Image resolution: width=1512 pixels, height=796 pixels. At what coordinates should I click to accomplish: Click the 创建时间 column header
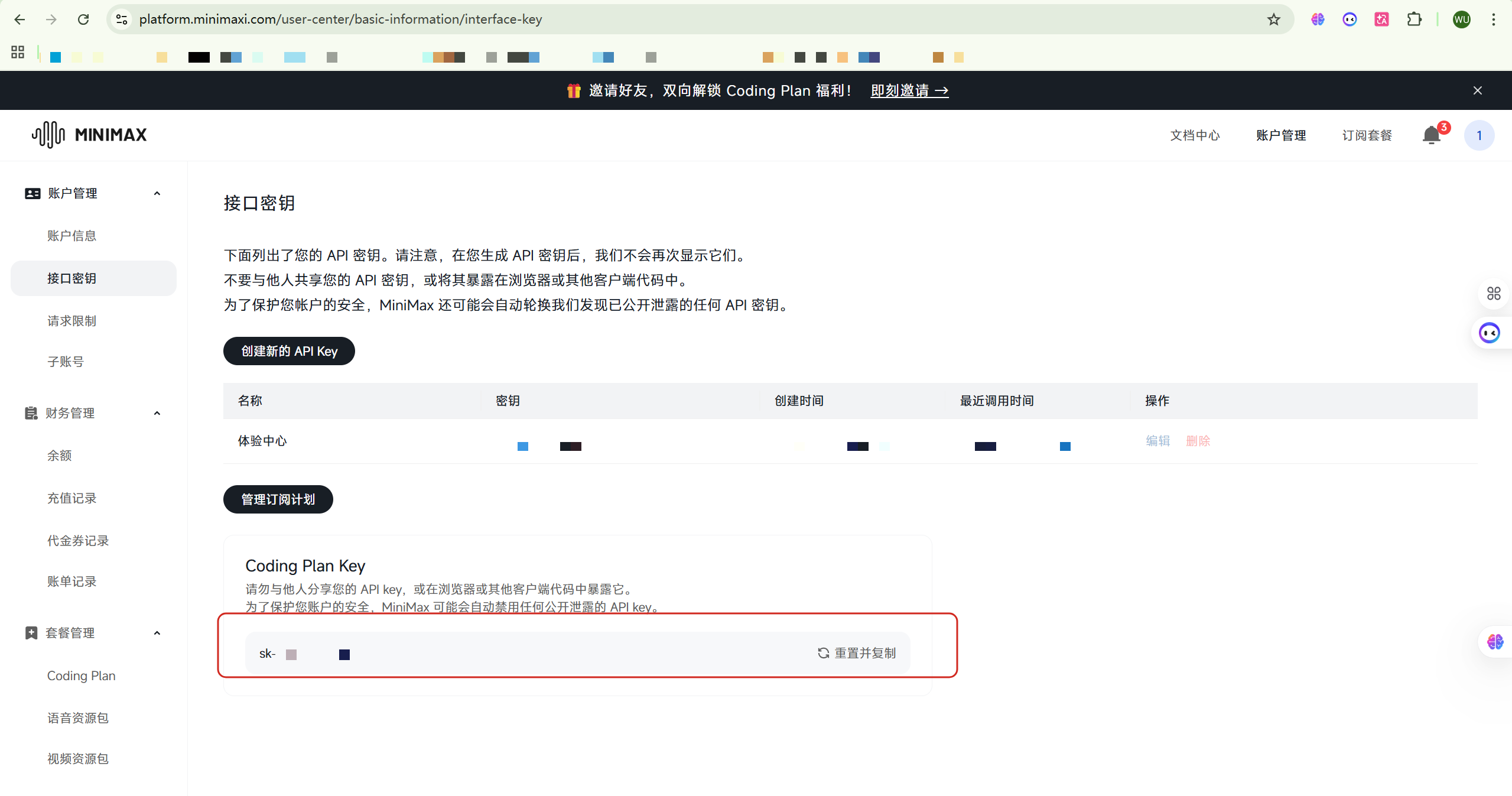pos(799,401)
